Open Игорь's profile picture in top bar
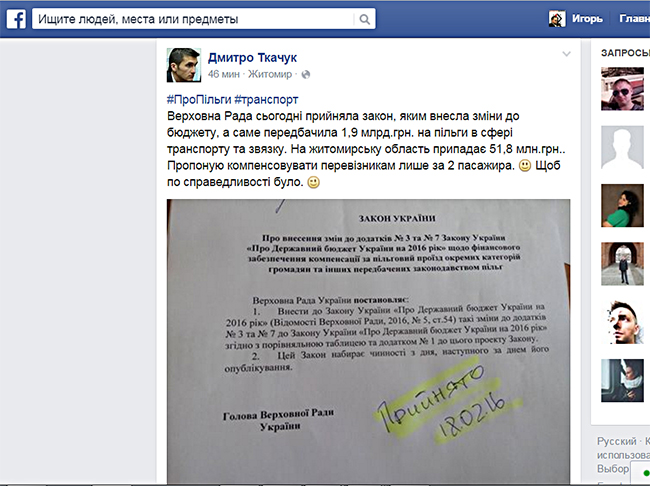The width and height of the screenshot is (650, 486). (x=557, y=19)
